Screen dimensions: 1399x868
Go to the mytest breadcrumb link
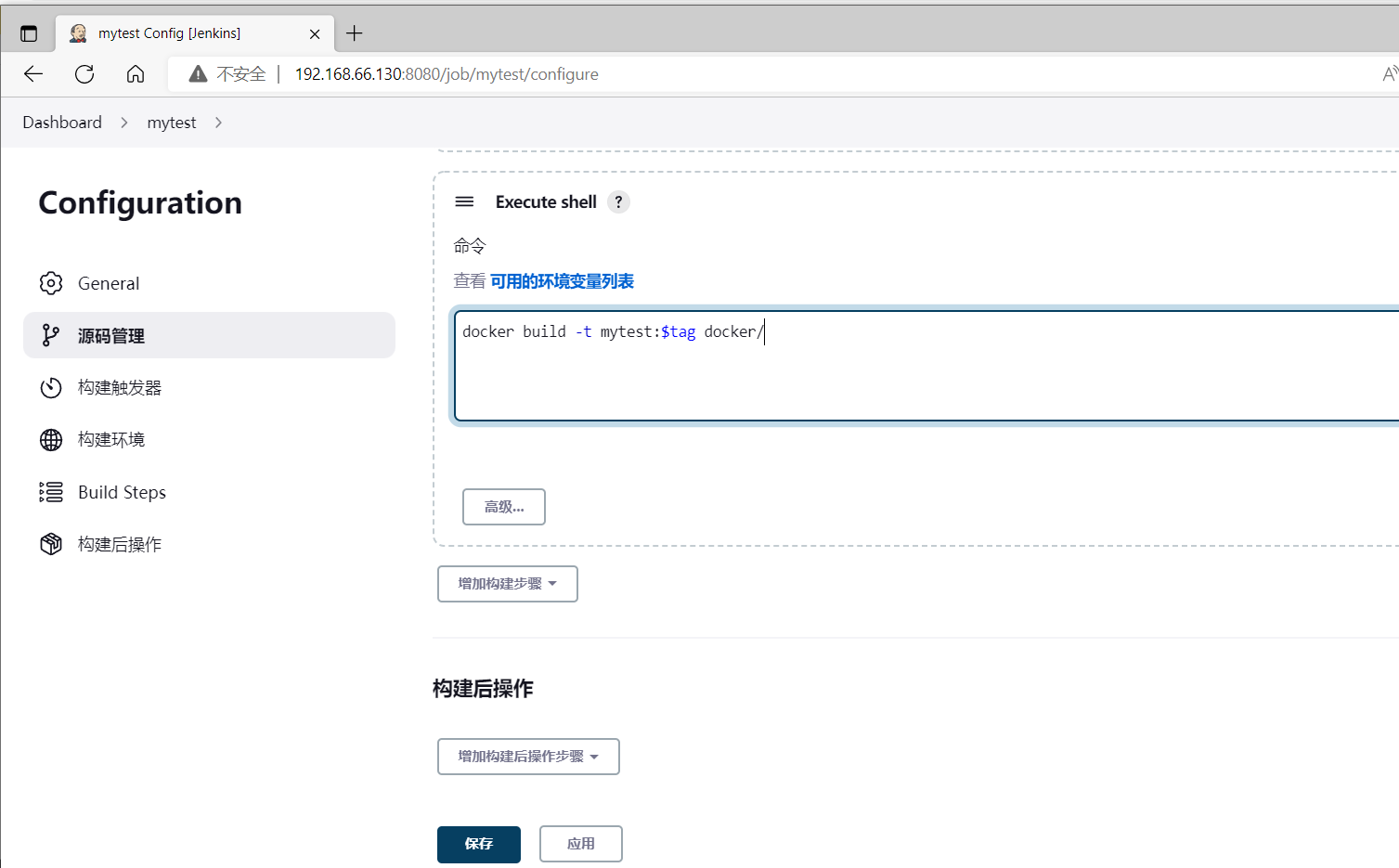172,123
